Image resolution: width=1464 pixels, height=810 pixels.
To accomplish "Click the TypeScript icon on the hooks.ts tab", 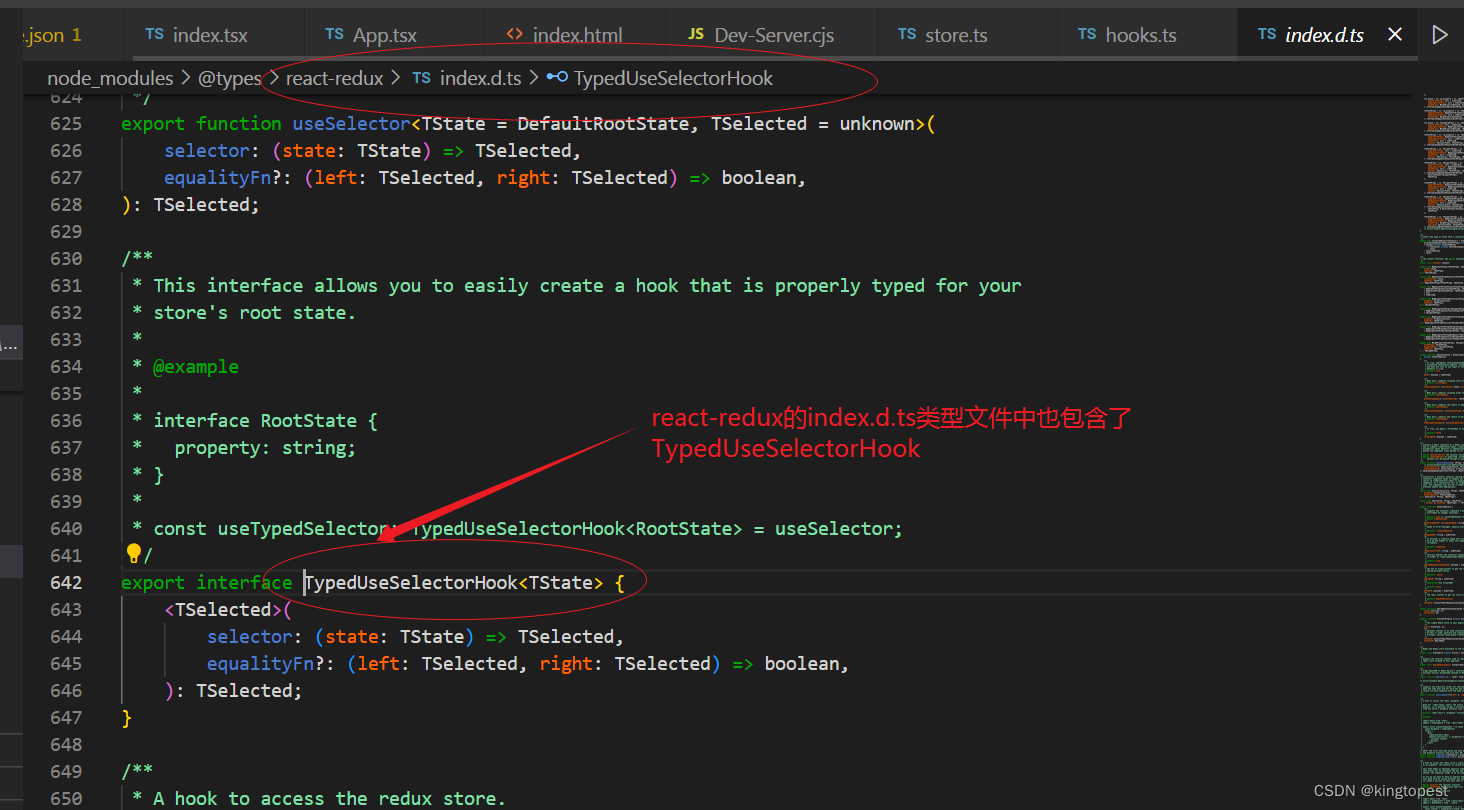I will (1087, 34).
